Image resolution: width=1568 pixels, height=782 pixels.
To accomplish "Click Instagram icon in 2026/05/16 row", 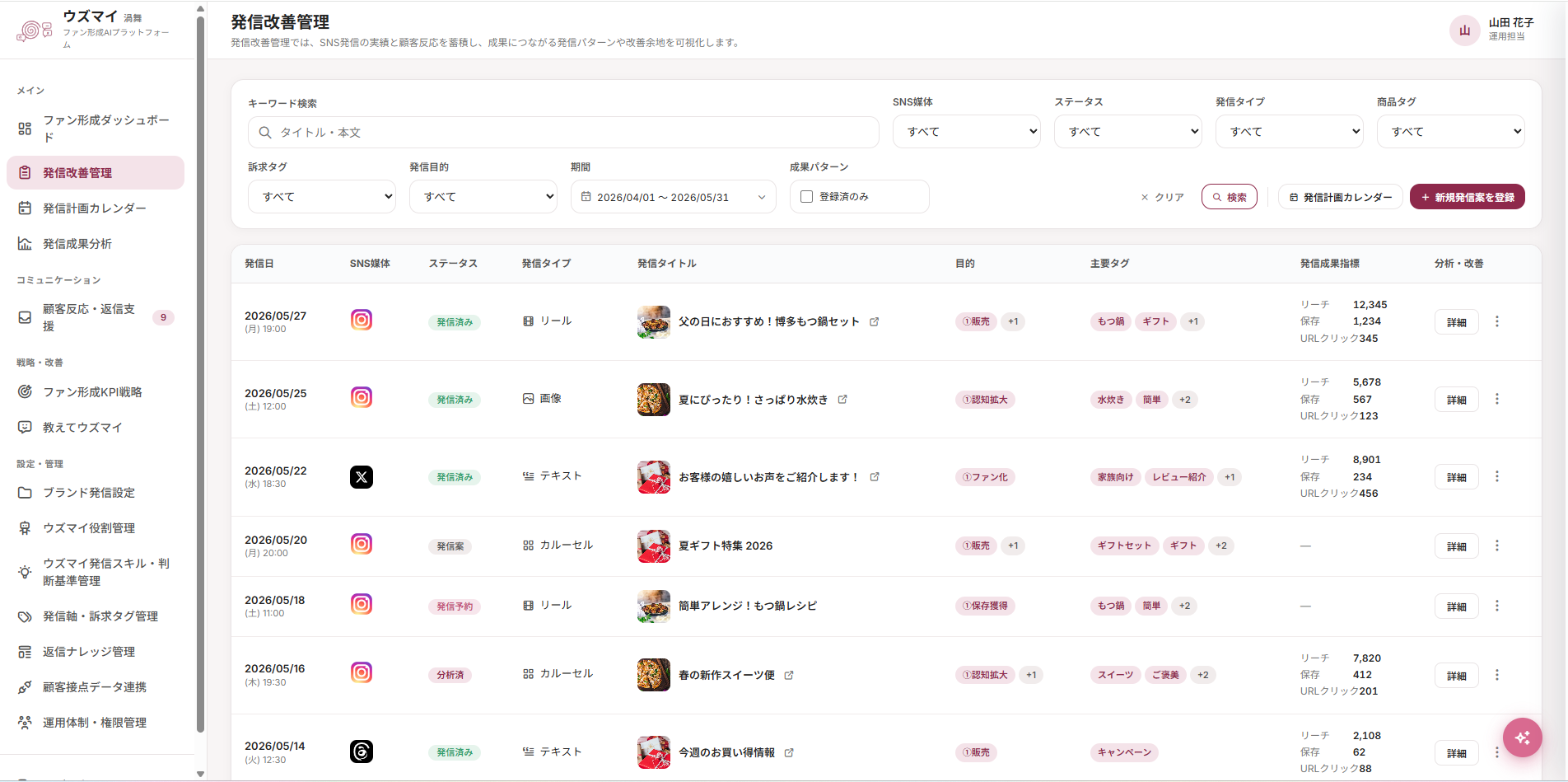I will pyautogui.click(x=362, y=672).
